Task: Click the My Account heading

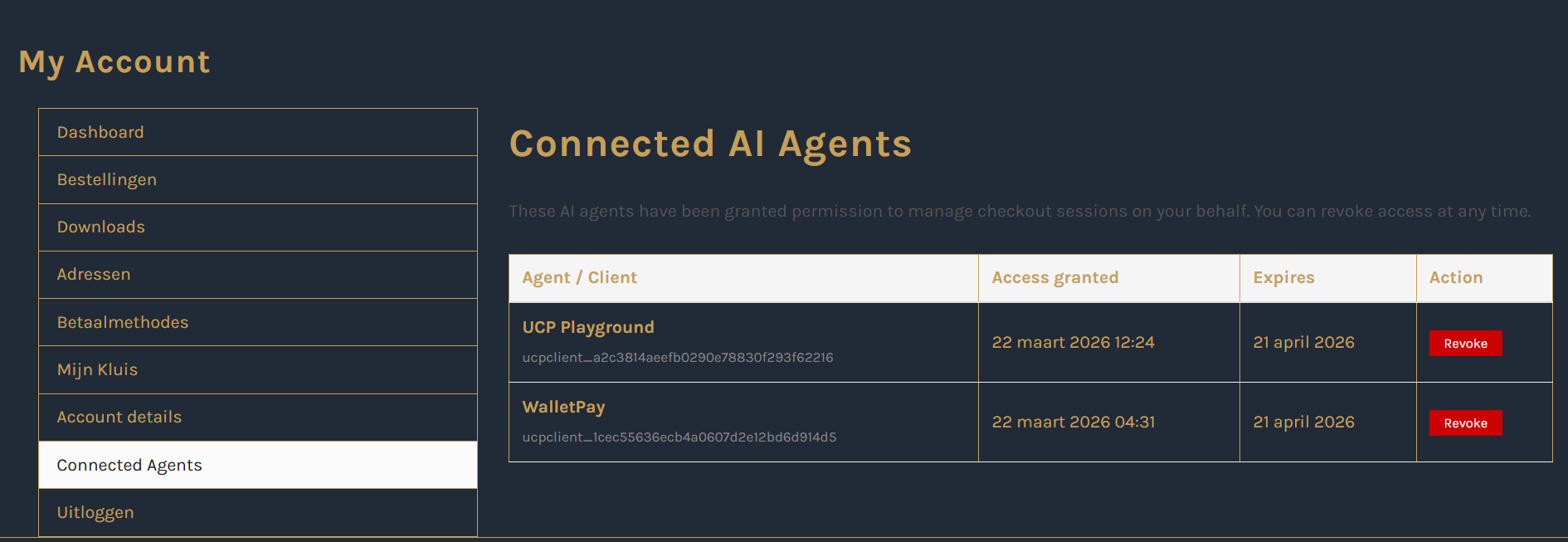Action: (114, 61)
